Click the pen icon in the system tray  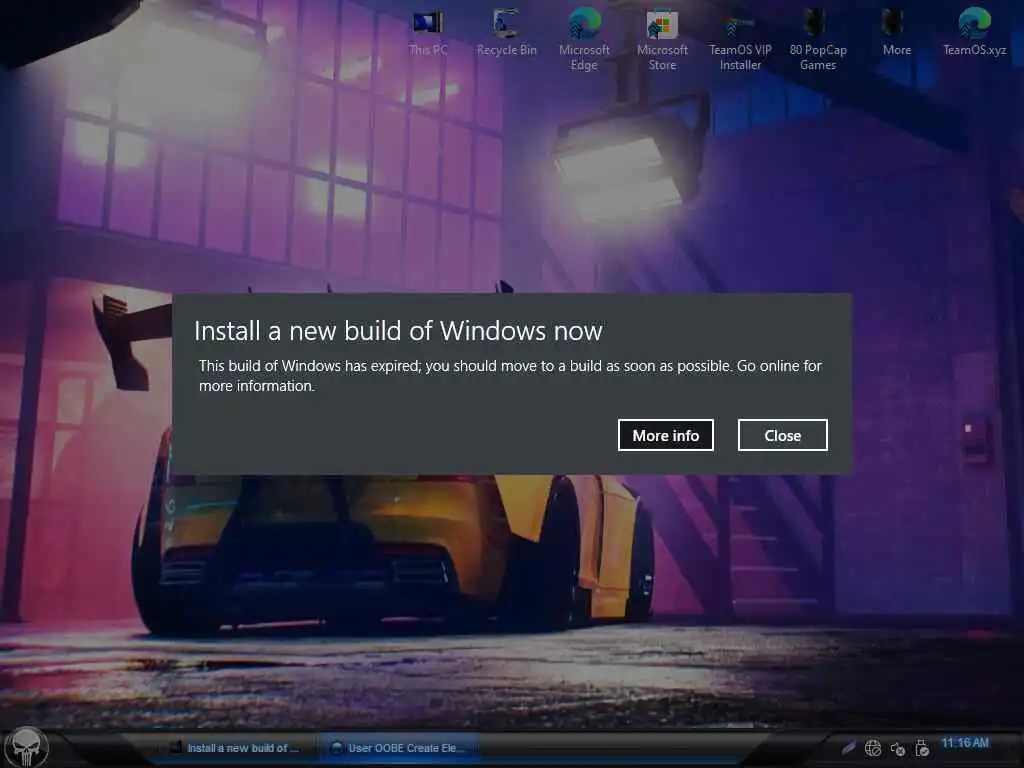click(x=848, y=747)
